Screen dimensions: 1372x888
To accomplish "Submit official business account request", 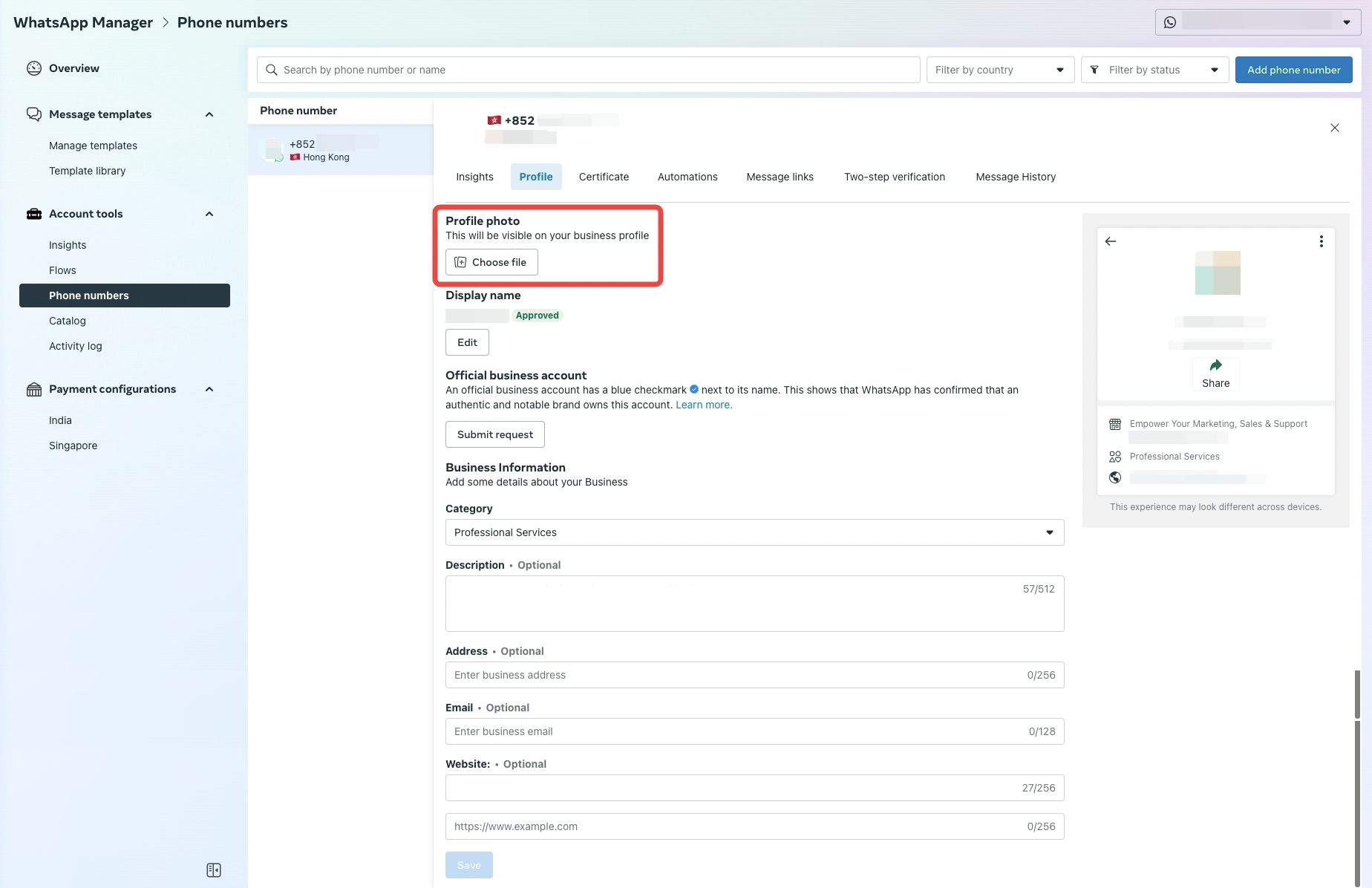I will pyautogui.click(x=494, y=434).
